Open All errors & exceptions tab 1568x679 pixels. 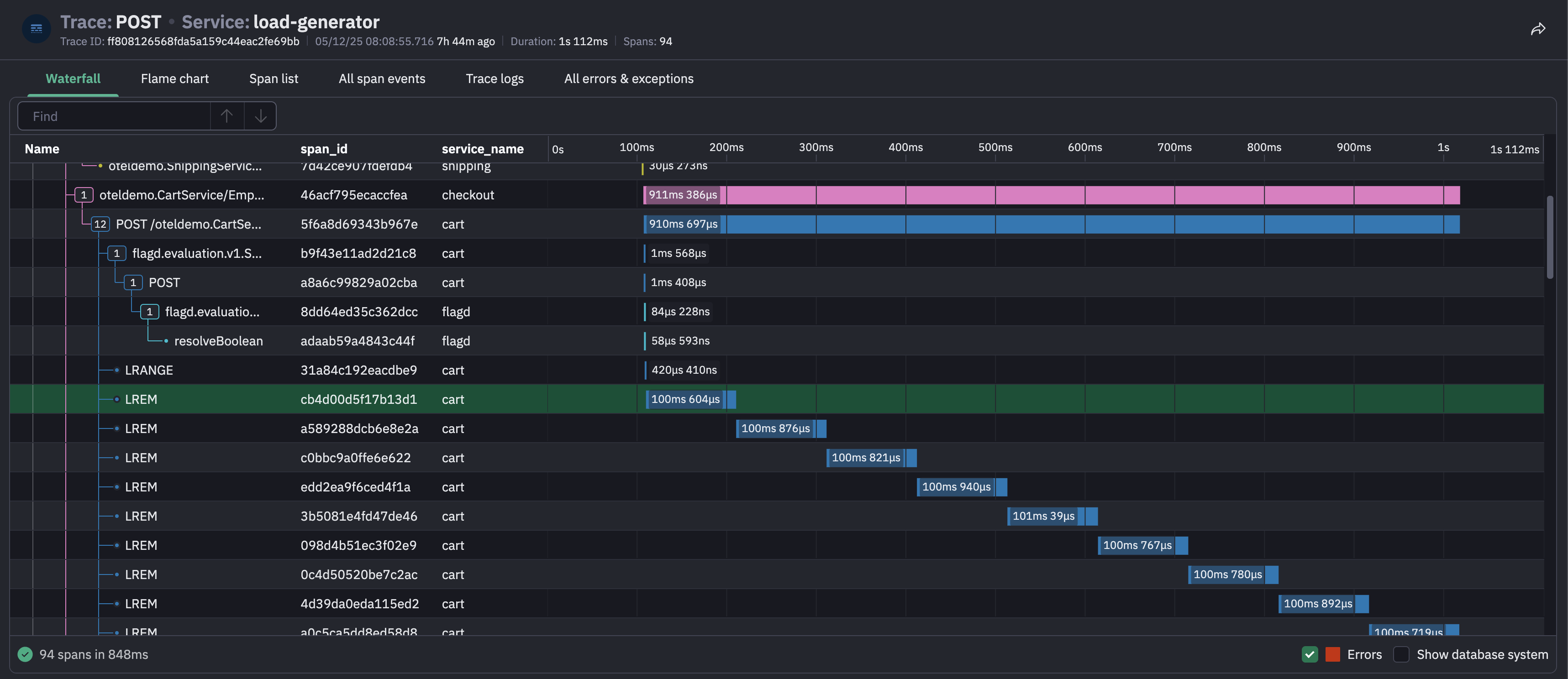click(628, 78)
